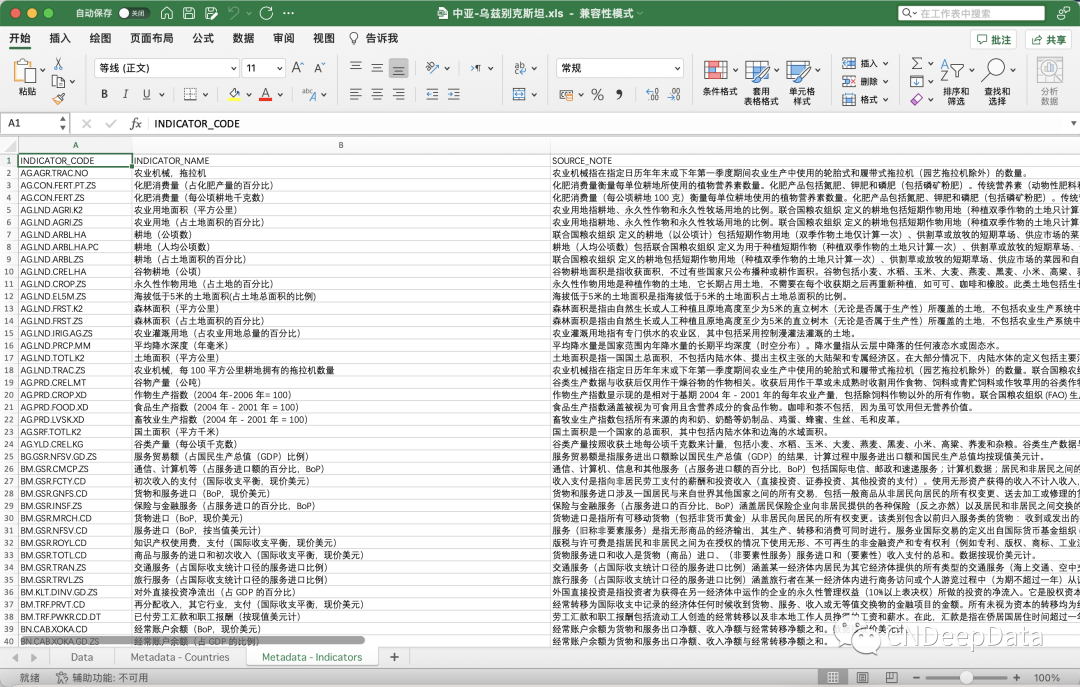This screenshot has height=687, width=1080.
Task: Open the Format as Table menu
Action: 761,82
